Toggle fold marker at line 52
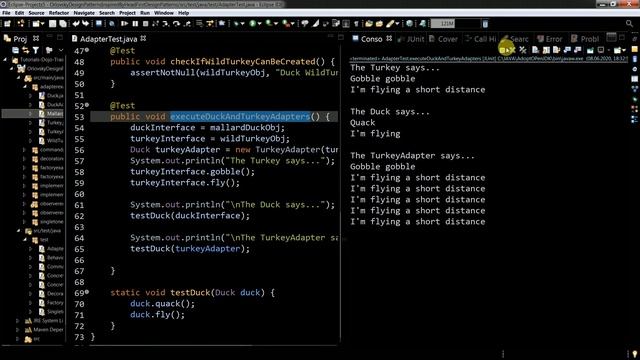 coord(87,105)
